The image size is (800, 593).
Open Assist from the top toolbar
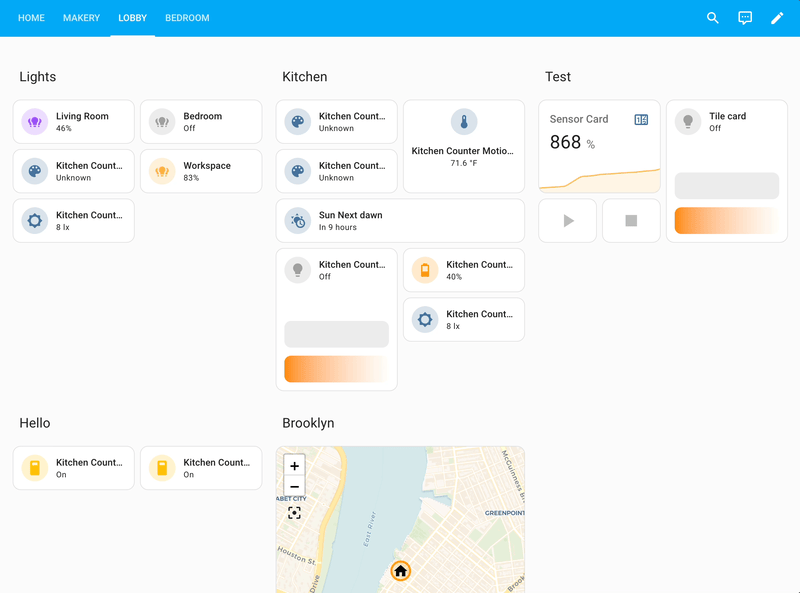coord(745,18)
